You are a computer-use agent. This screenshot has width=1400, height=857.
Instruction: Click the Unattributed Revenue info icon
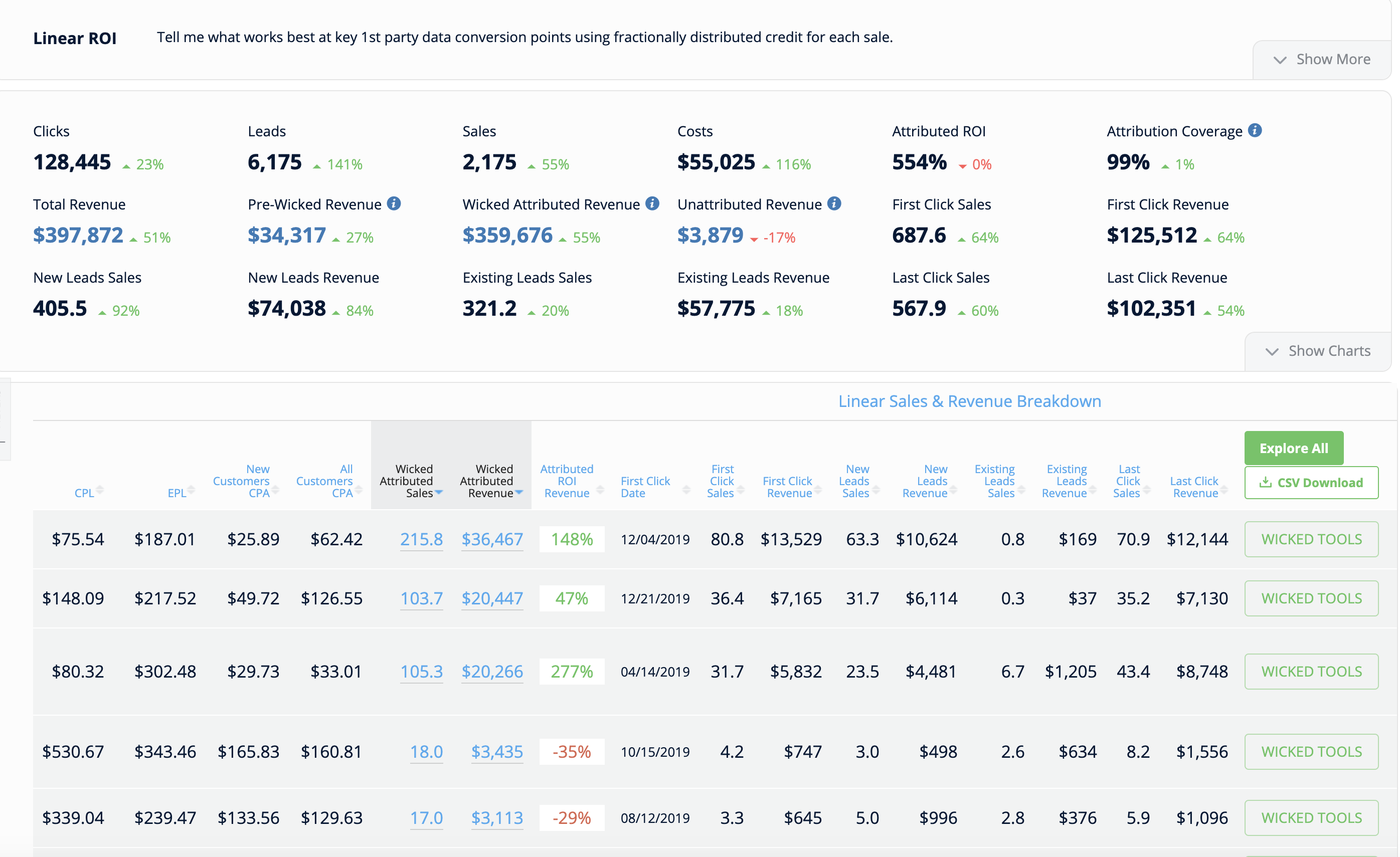coord(834,203)
